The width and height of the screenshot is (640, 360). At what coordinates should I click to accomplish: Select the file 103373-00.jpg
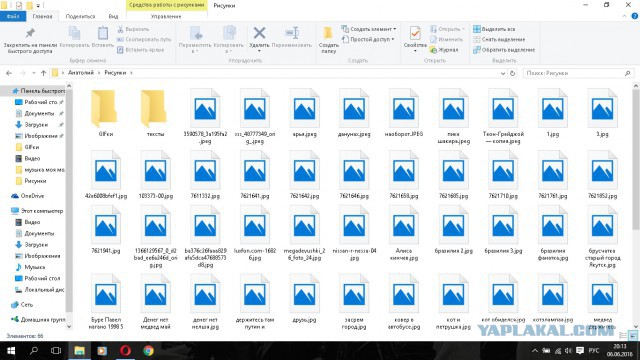click(x=155, y=175)
